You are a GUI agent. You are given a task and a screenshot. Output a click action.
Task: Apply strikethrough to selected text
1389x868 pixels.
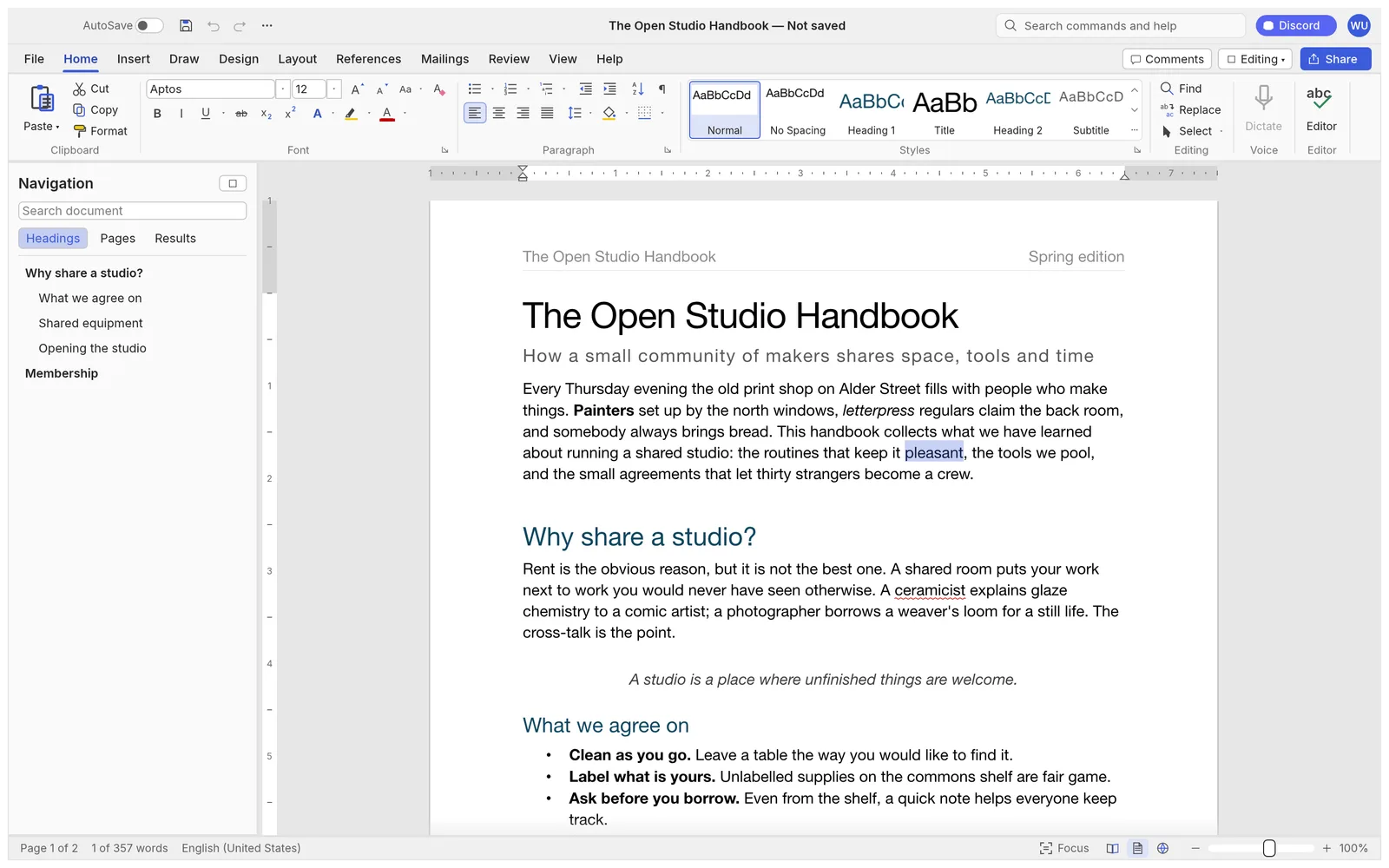241,114
